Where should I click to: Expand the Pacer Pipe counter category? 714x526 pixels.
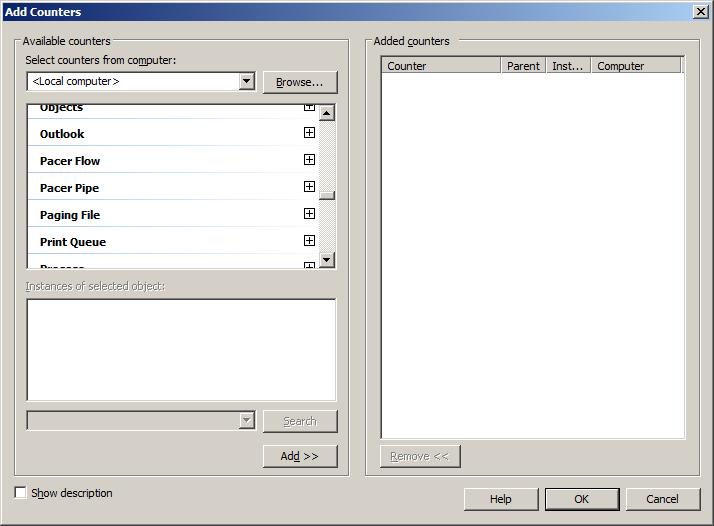[x=309, y=187]
